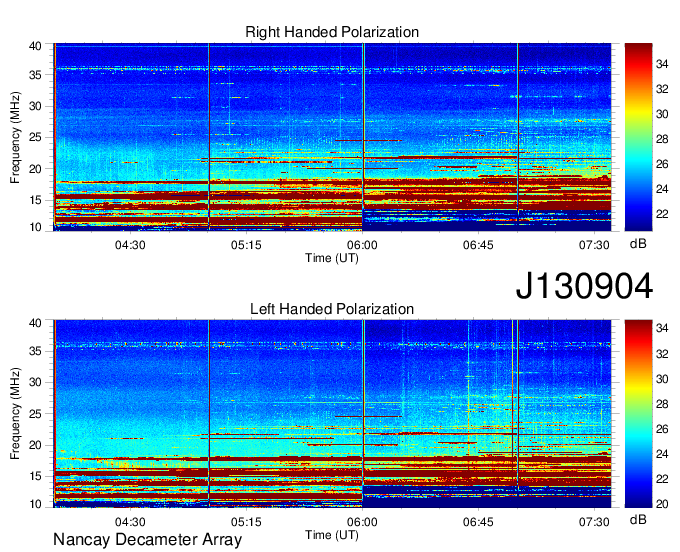The image size is (680, 552).
Task: Click the dB unit label under upper colorbar
Action: coord(638,244)
